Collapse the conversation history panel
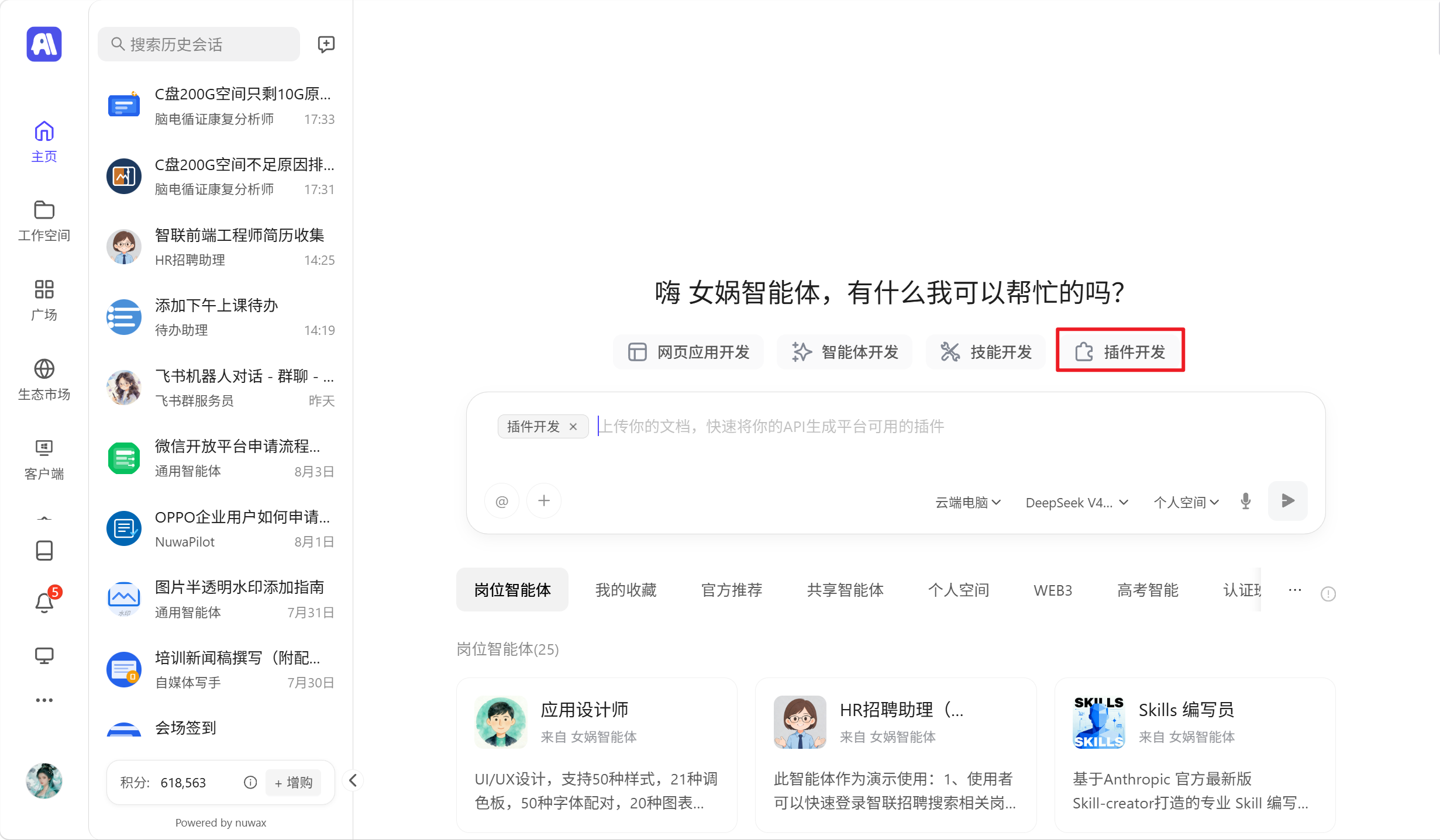This screenshot has height=840, width=1440. pos(353,780)
